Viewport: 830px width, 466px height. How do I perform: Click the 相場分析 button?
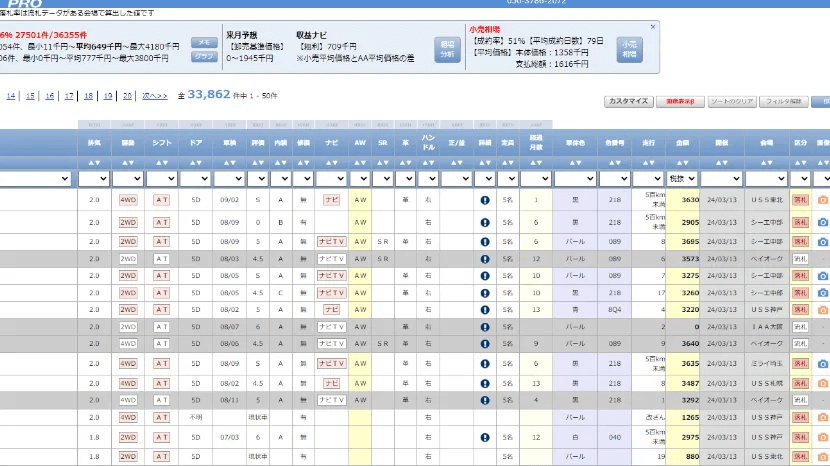coord(446,48)
